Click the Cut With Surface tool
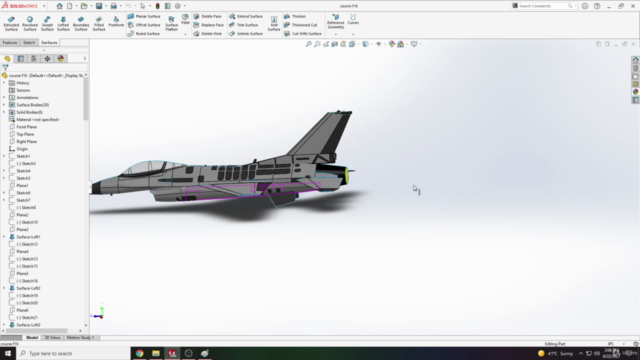 pyautogui.click(x=302, y=33)
